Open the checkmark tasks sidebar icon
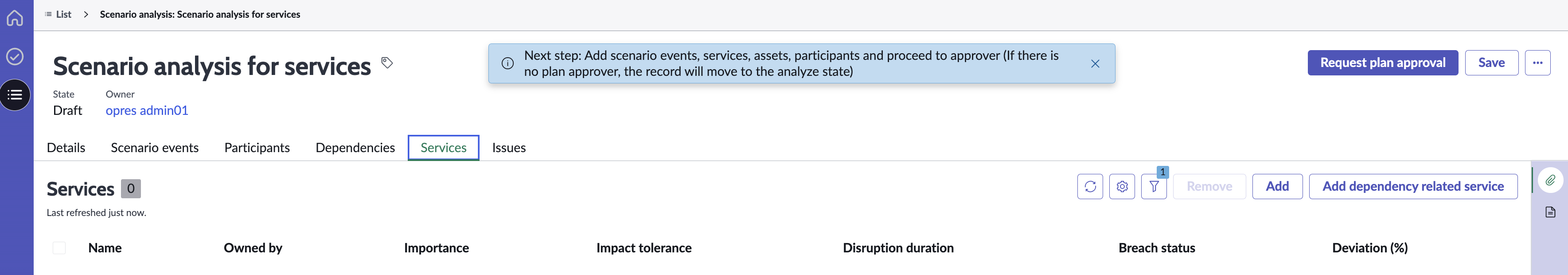 (15, 57)
